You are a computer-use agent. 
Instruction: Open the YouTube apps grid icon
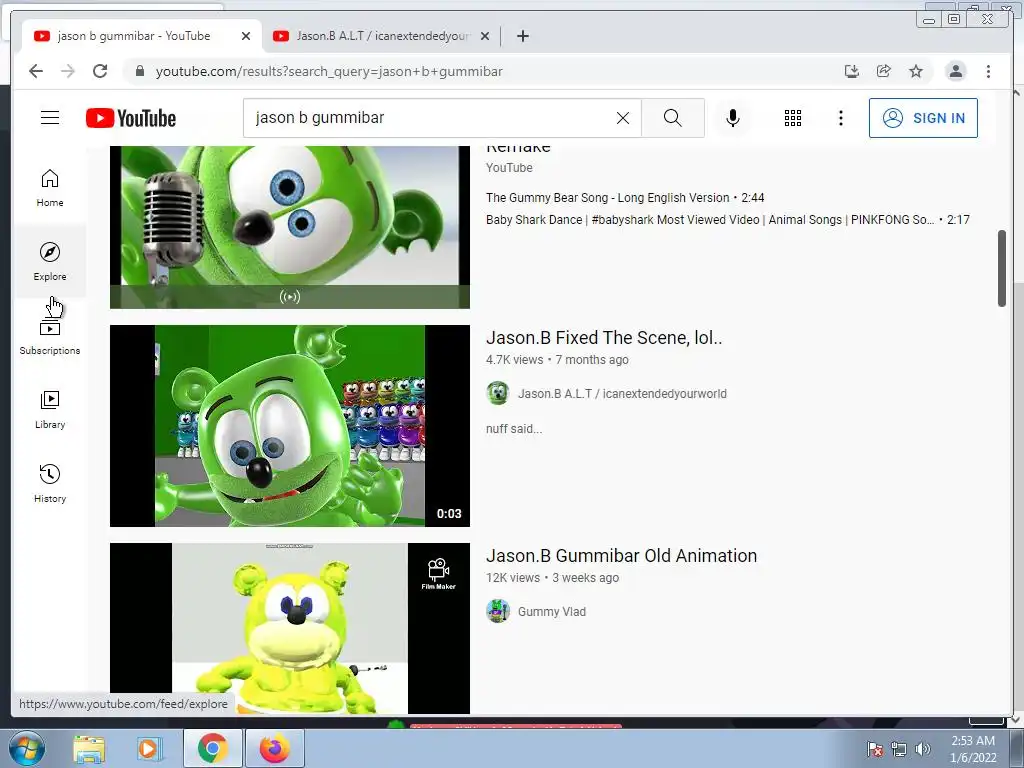[793, 118]
